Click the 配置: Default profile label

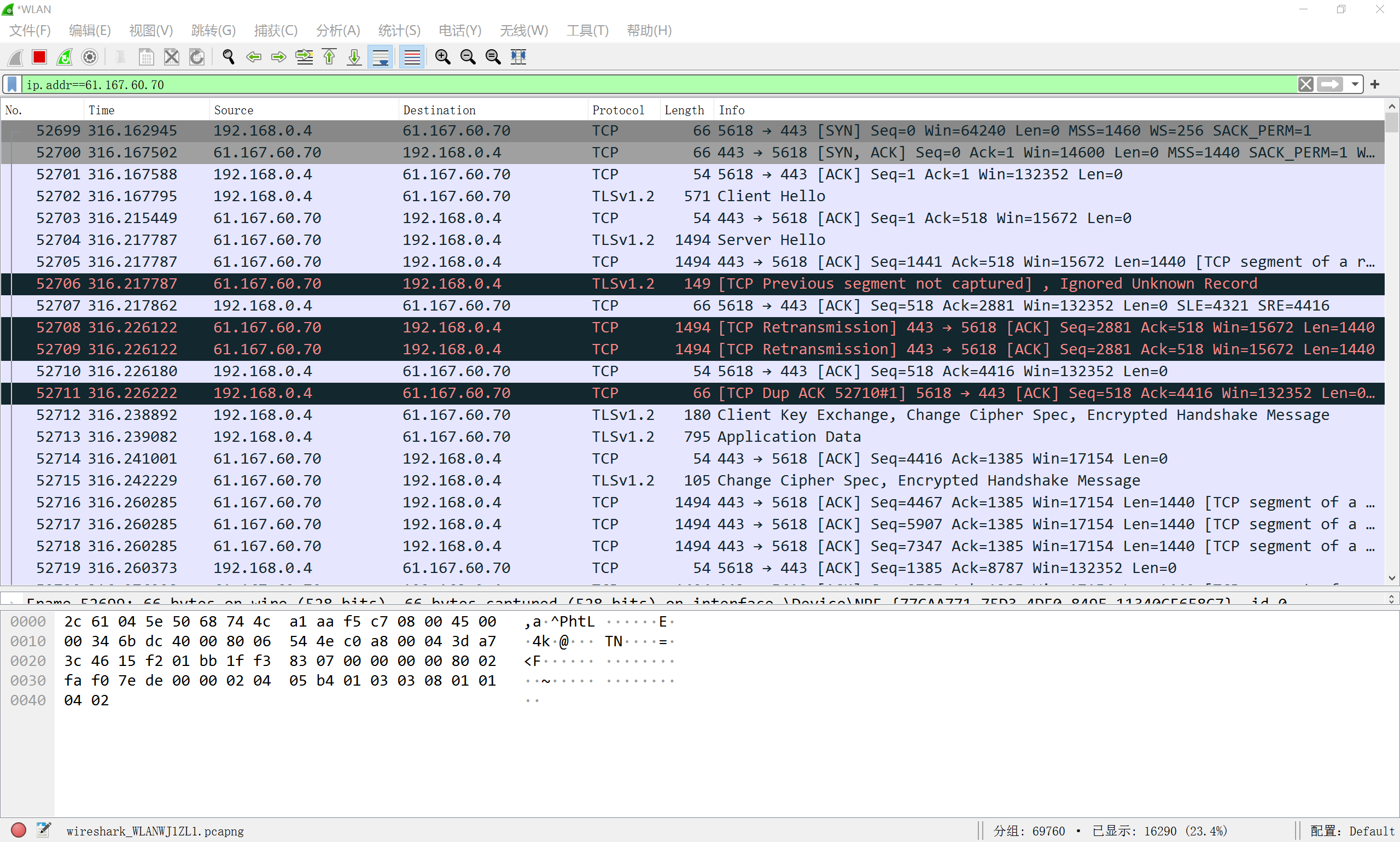click(x=1352, y=831)
